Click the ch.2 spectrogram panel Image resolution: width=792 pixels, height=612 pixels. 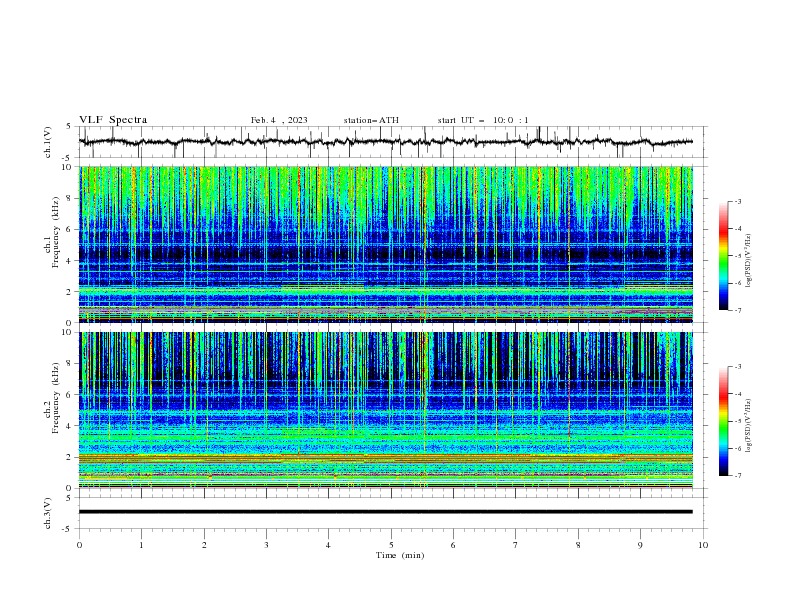(386, 410)
